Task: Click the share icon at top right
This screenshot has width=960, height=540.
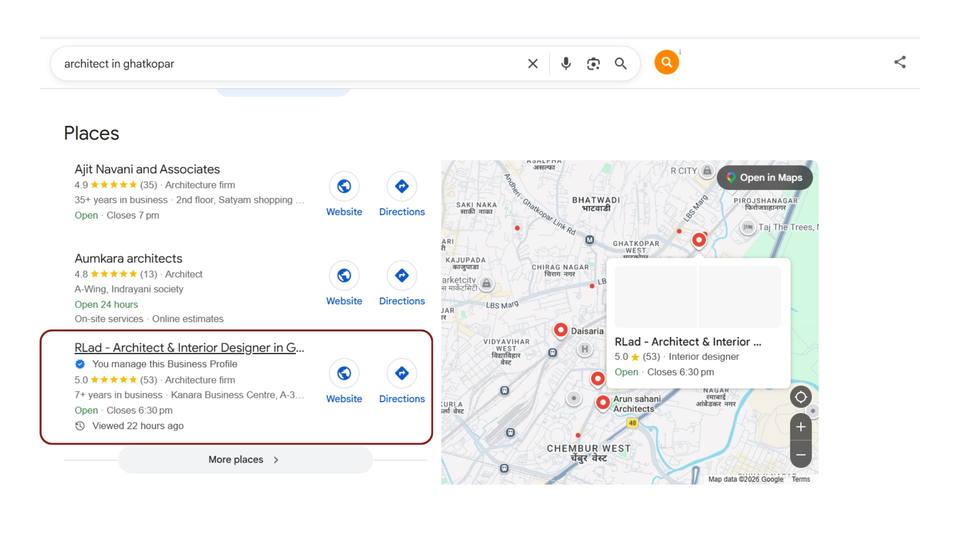Action: click(900, 62)
